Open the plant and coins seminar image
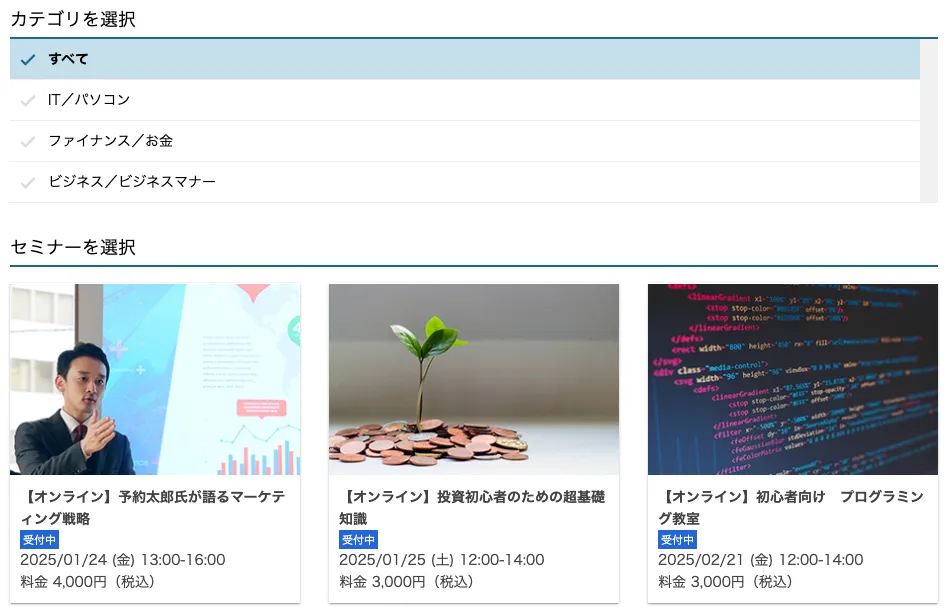The width and height of the screenshot is (950, 616). click(473, 379)
